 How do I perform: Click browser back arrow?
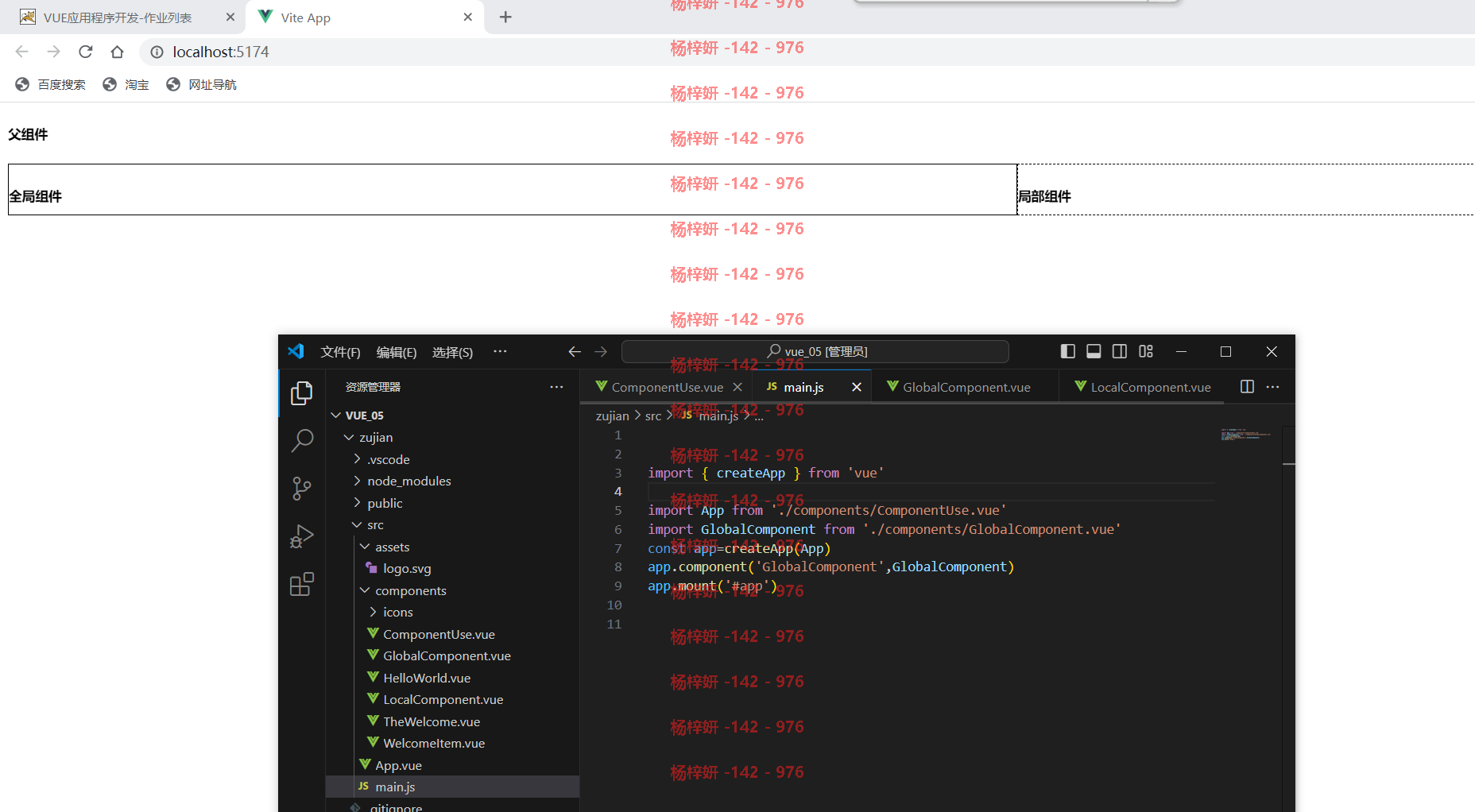coord(22,52)
